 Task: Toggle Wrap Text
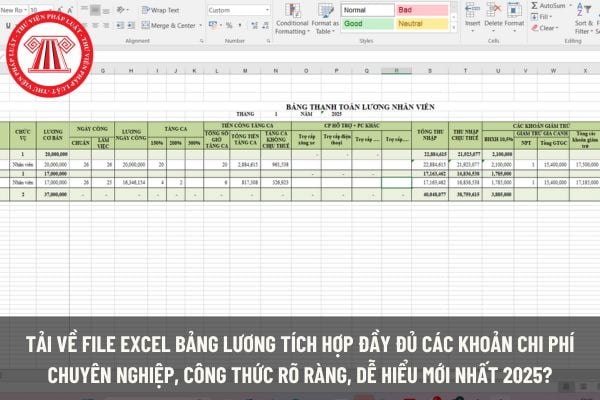point(160,10)
